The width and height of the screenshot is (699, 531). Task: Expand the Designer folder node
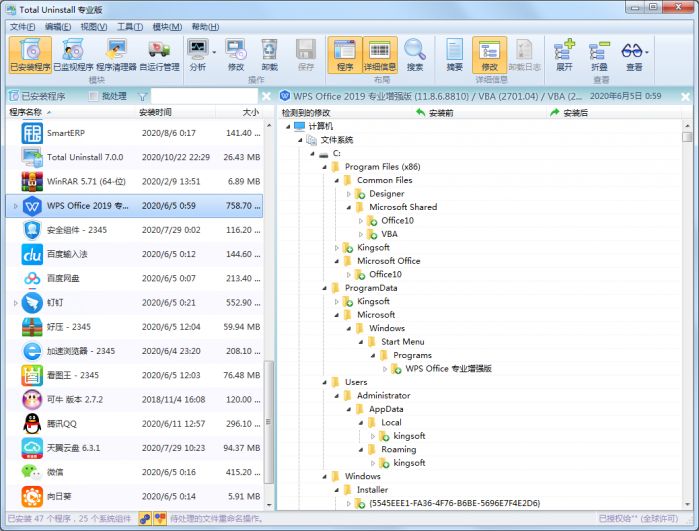349,194
